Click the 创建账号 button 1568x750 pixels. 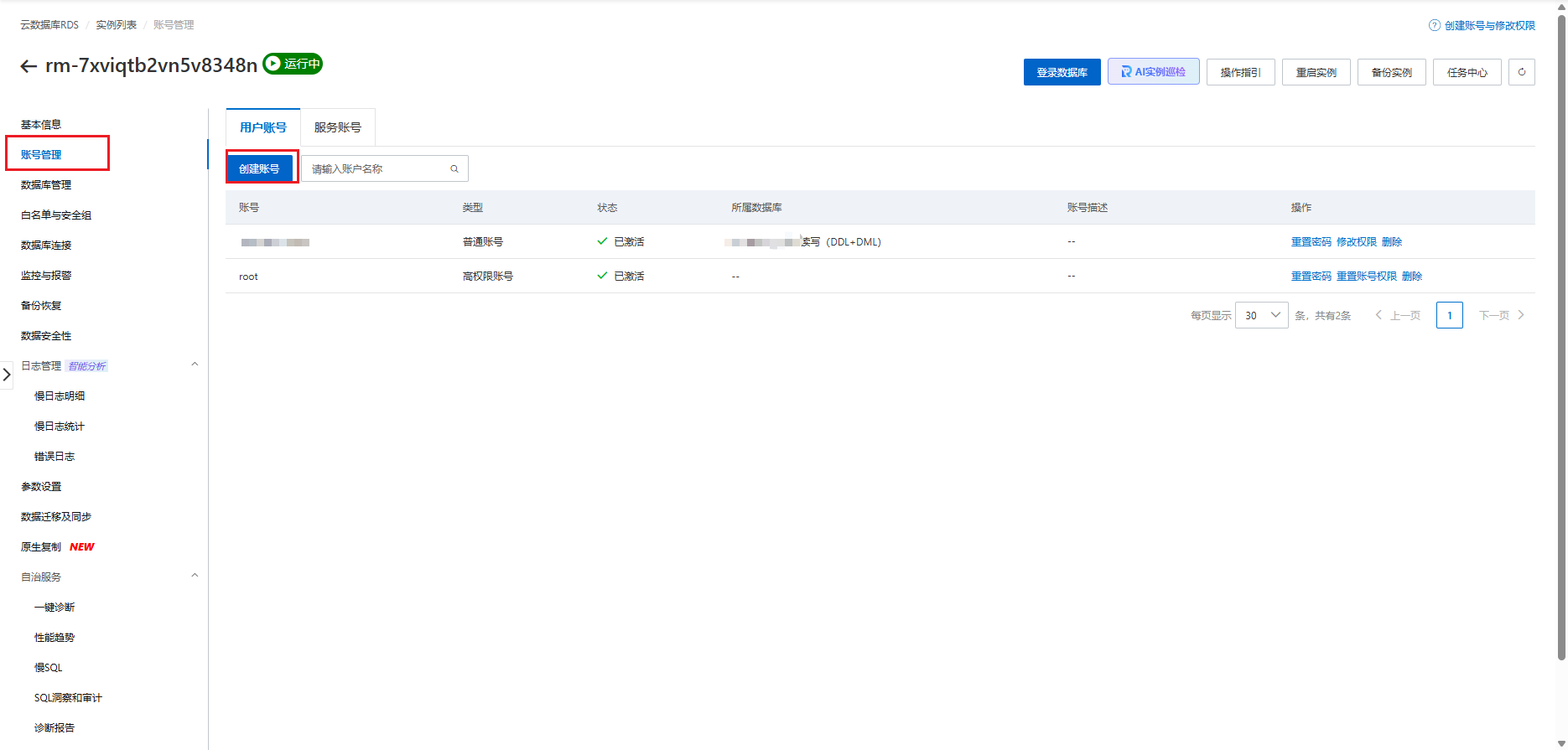click(259, 168)
